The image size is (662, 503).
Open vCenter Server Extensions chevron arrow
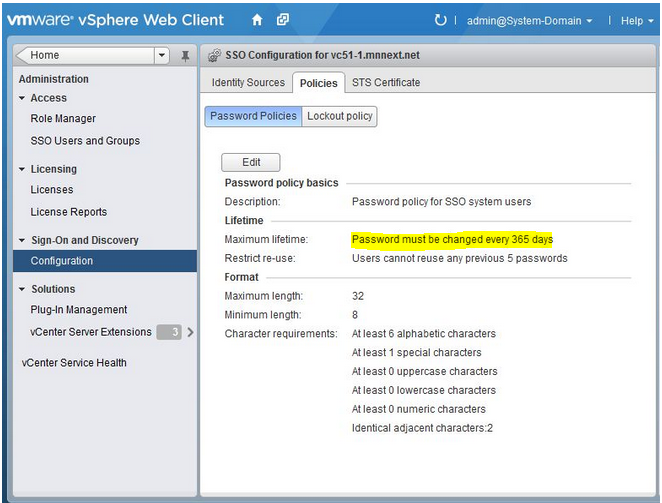[x=190, y=332]
